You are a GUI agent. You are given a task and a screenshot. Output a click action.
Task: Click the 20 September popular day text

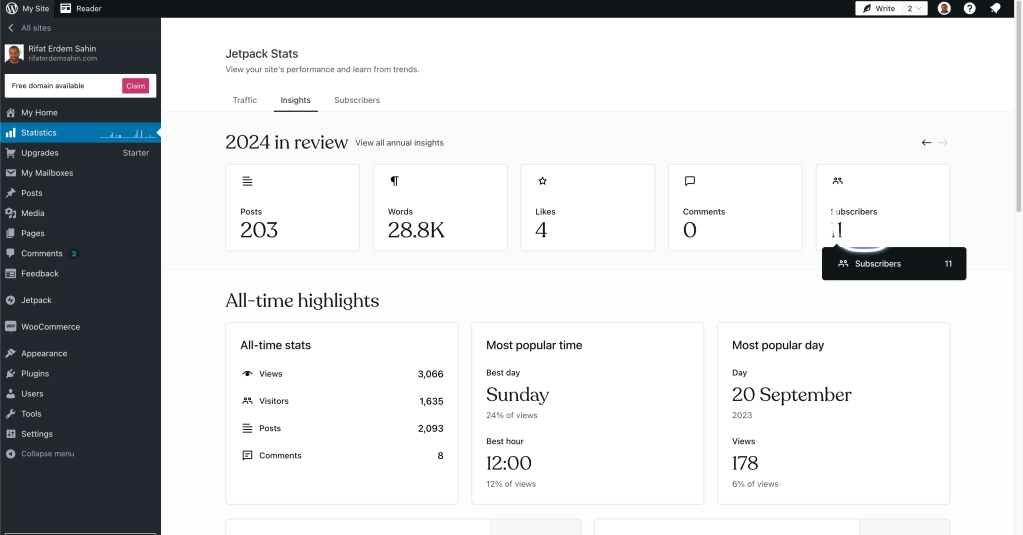pos(791,395)
